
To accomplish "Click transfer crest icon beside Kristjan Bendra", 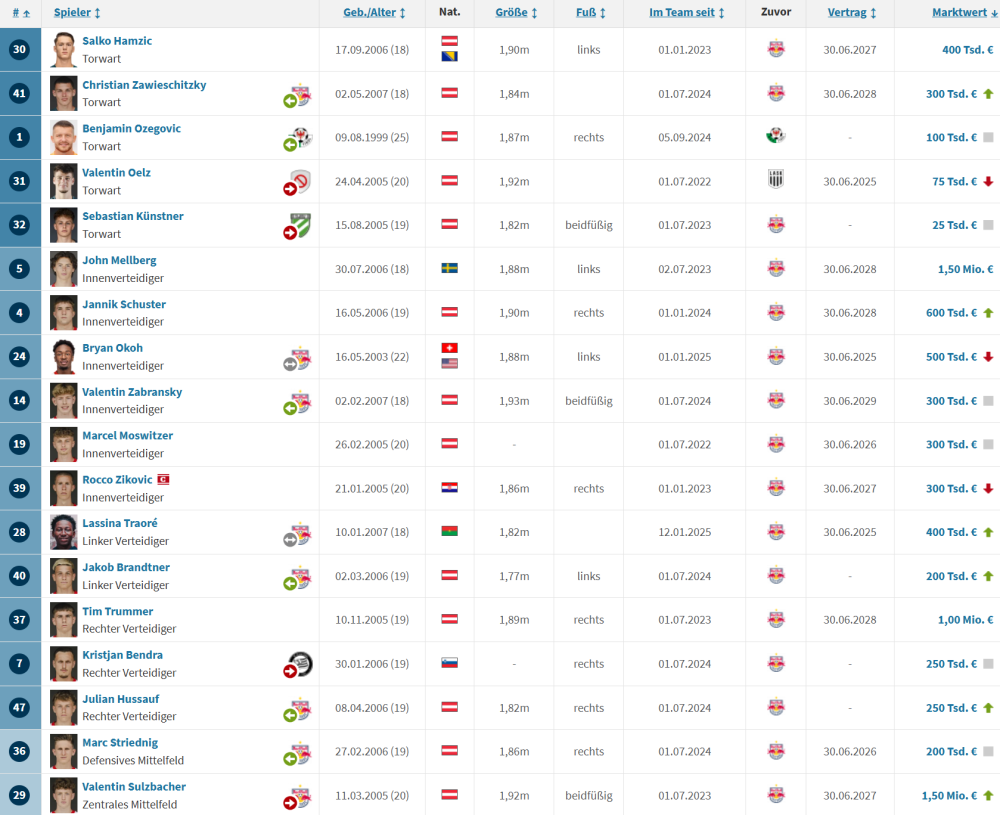I will (297, 664).
